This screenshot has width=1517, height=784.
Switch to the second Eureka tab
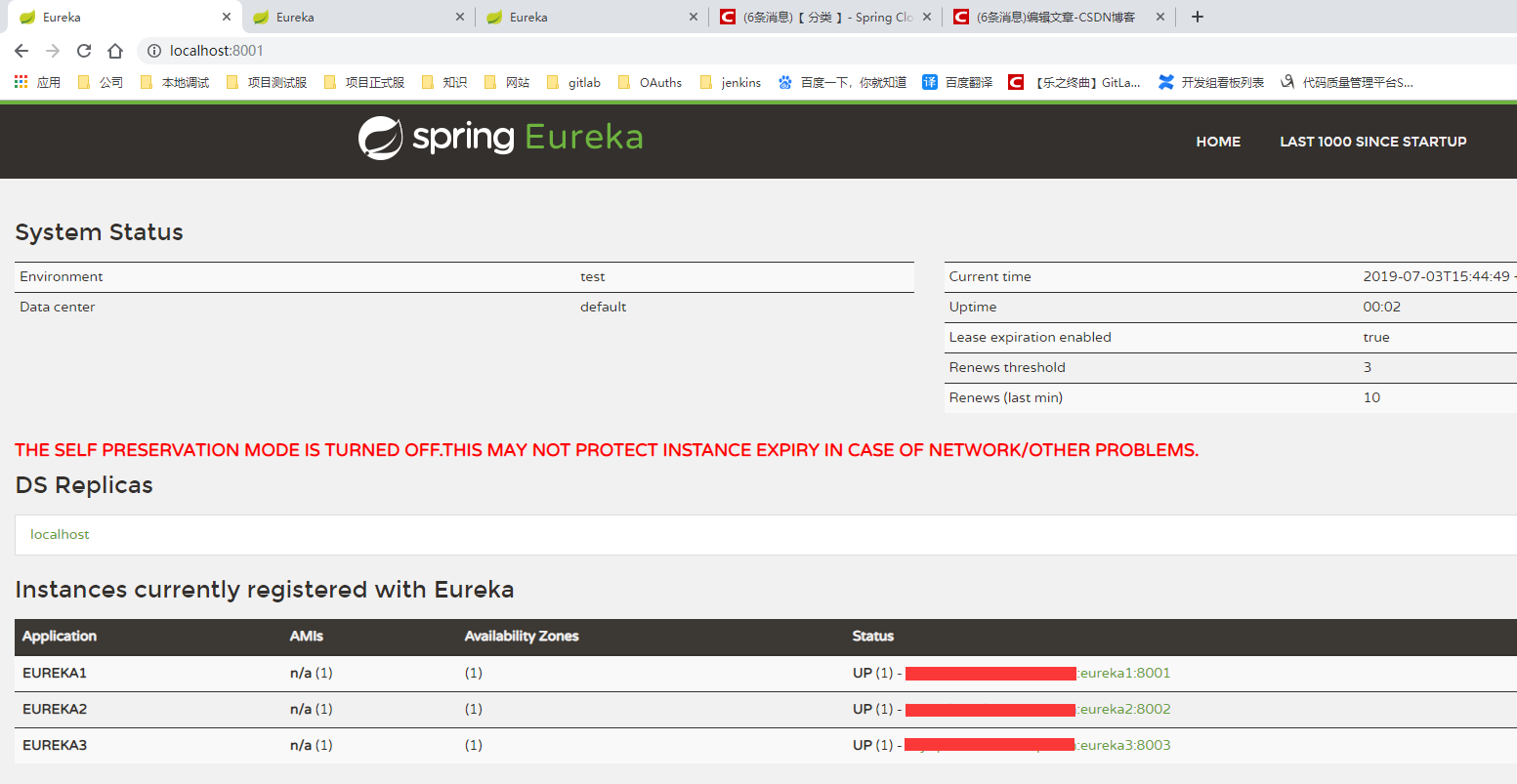click(357, 17)
